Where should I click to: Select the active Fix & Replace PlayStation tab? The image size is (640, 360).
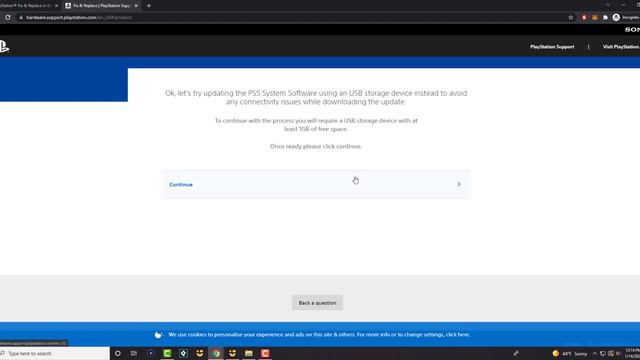(100, 6)
